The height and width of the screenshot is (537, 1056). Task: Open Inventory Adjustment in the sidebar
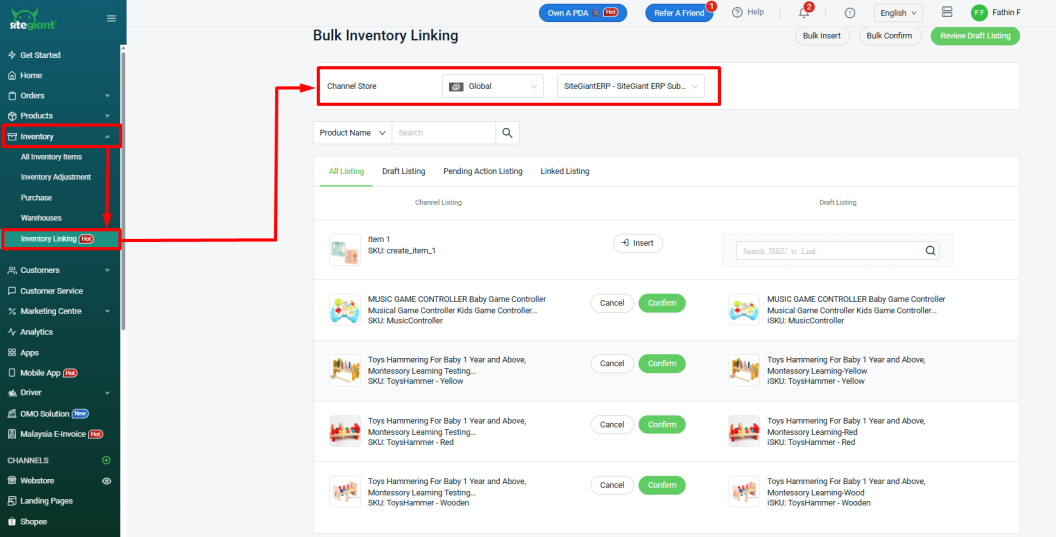56,177
